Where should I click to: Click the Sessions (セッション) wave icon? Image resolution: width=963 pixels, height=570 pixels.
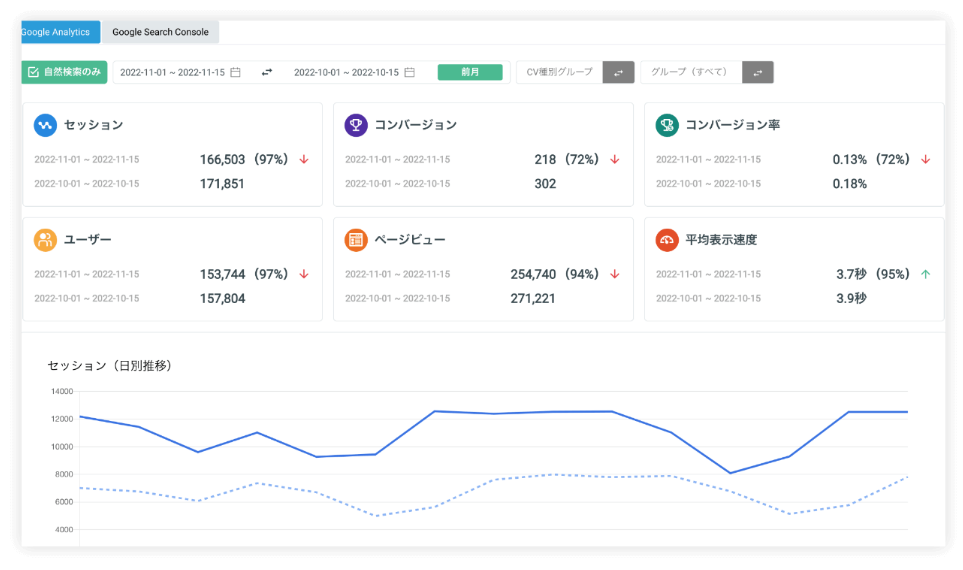45,125
